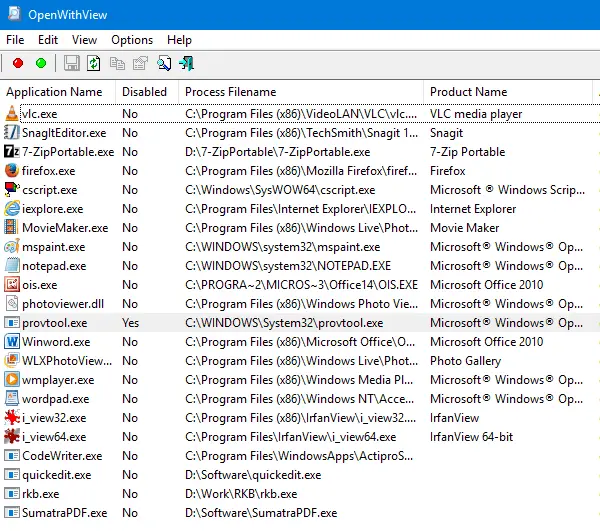Click the cscript.exe icon
Viewport: 600px width, 531px height.
tap(11, 189)
